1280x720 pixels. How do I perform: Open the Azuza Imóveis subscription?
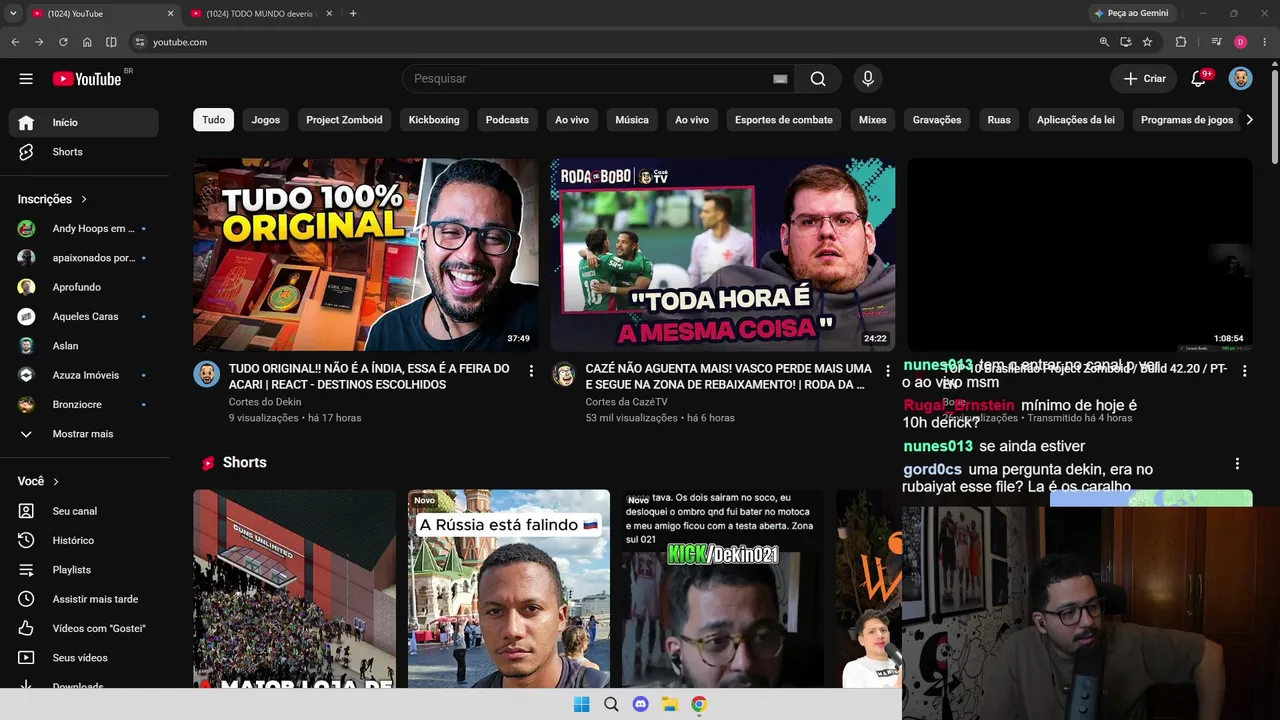coord(84,375)
